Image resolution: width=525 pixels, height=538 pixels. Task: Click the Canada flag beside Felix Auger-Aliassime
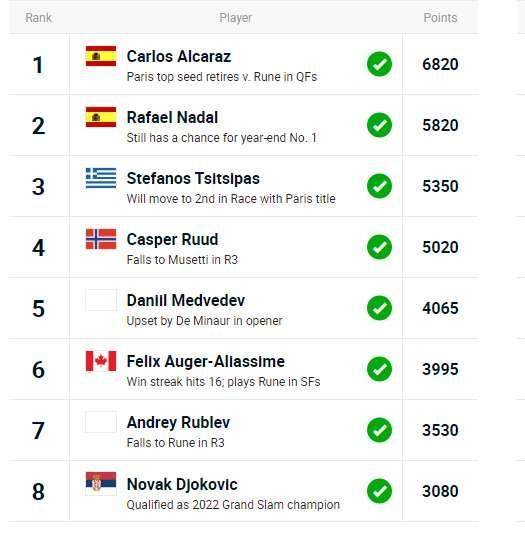(101, 361)
